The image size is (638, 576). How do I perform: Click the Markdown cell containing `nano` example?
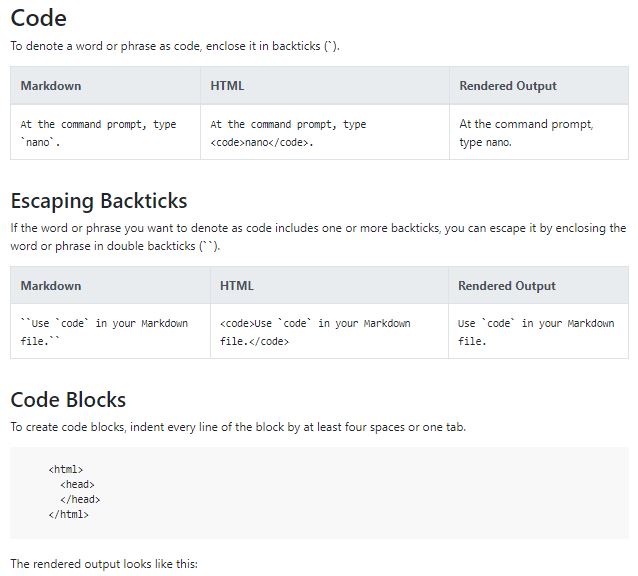pos(98,133)
